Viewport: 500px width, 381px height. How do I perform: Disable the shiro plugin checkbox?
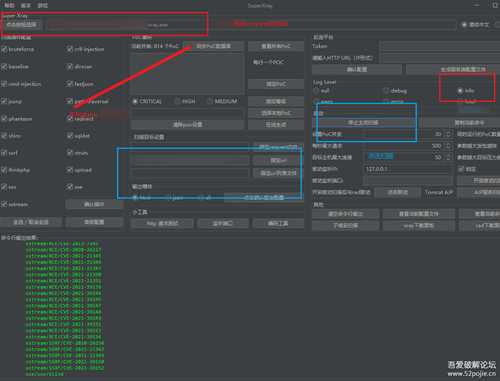4,136
